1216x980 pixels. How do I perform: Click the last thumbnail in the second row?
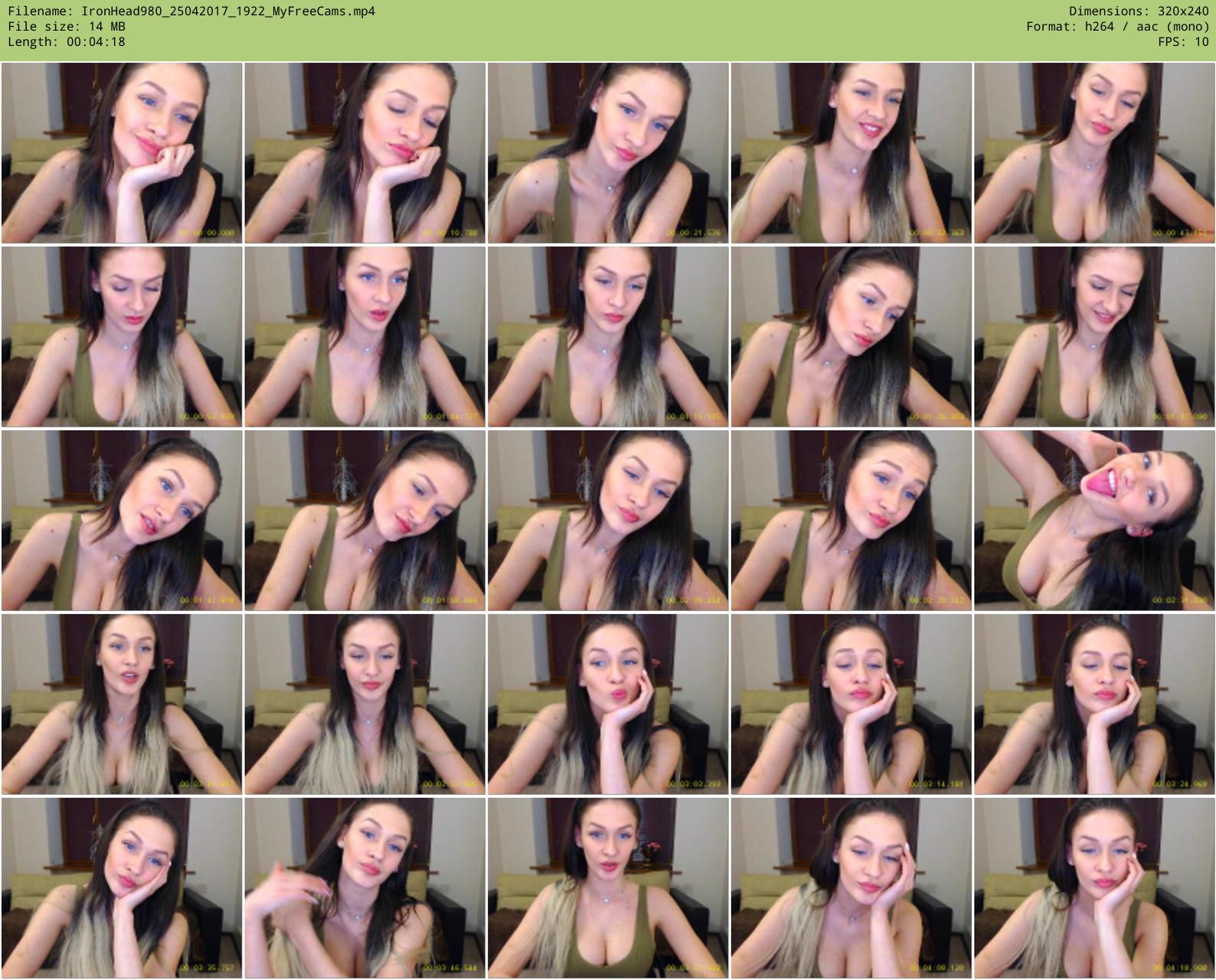(x=1094, y=337)
